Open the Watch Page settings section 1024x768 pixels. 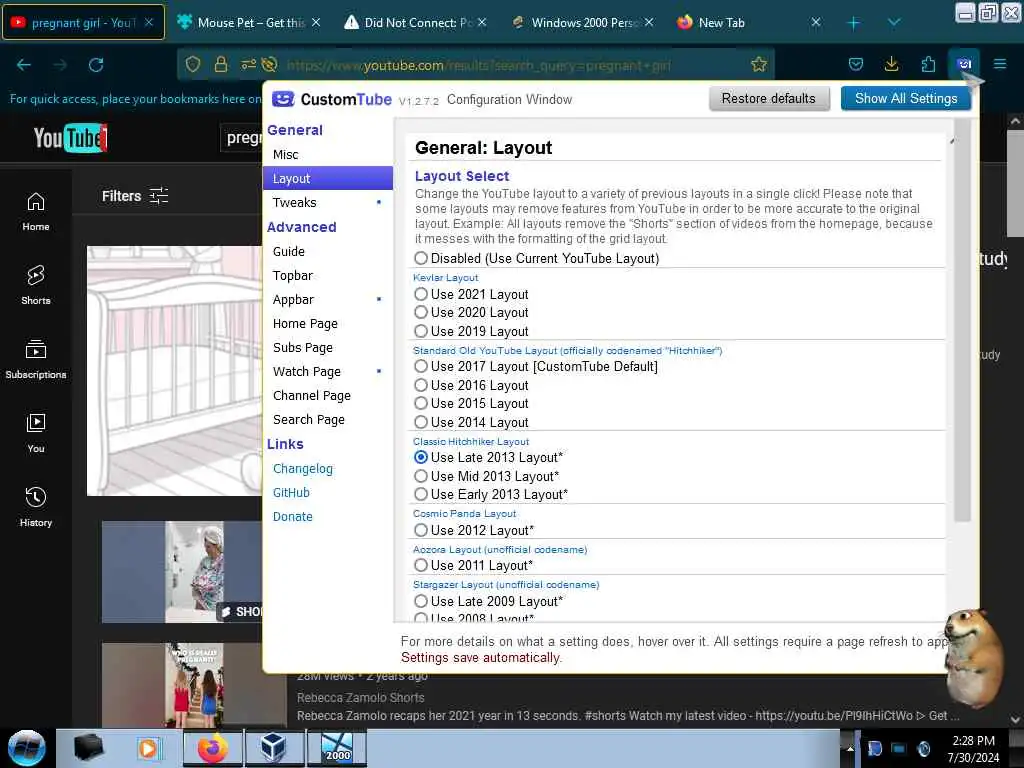328,372
